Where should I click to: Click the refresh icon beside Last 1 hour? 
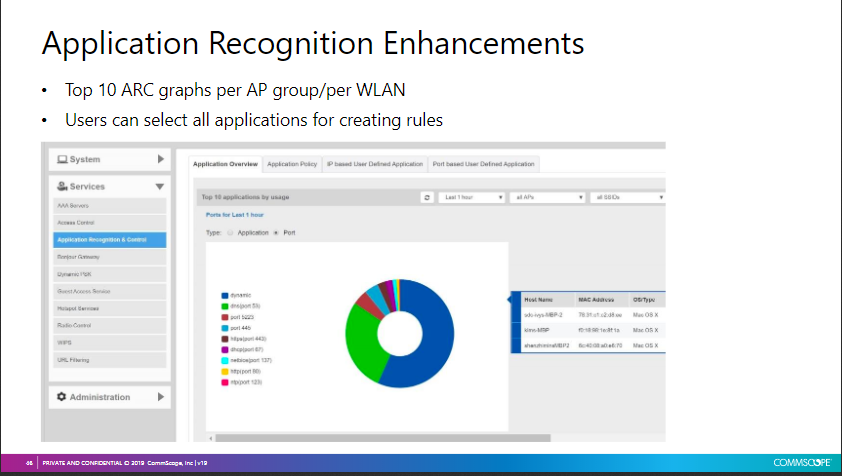(428, 198)
